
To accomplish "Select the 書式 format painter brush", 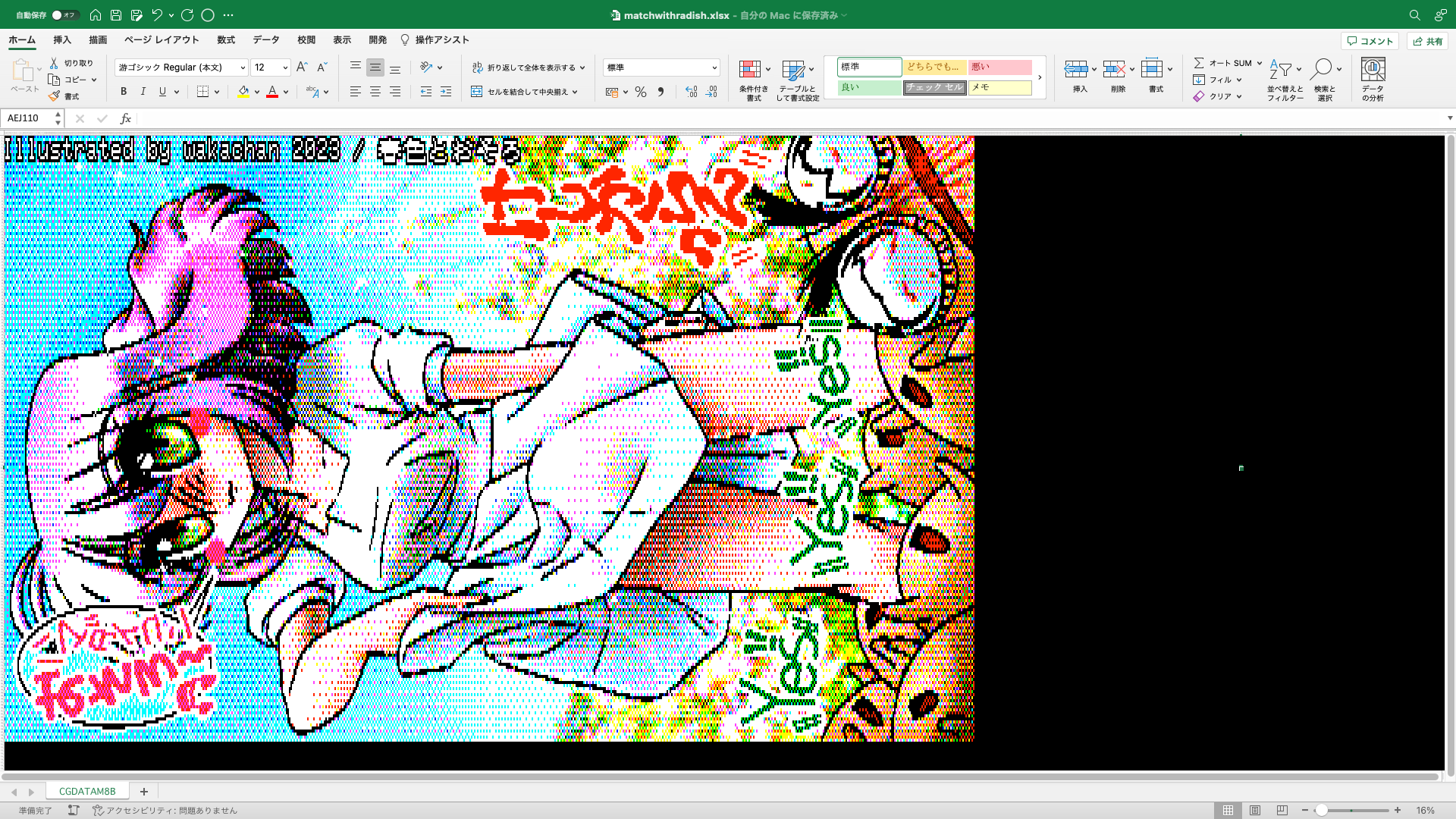I will [x=64, y=96].
